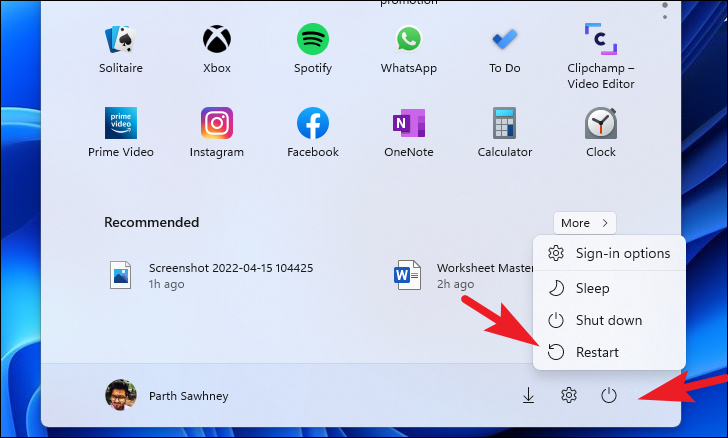Open the Calculator app
The width and height of the screenshot is (728, 438).
[505, 132]
